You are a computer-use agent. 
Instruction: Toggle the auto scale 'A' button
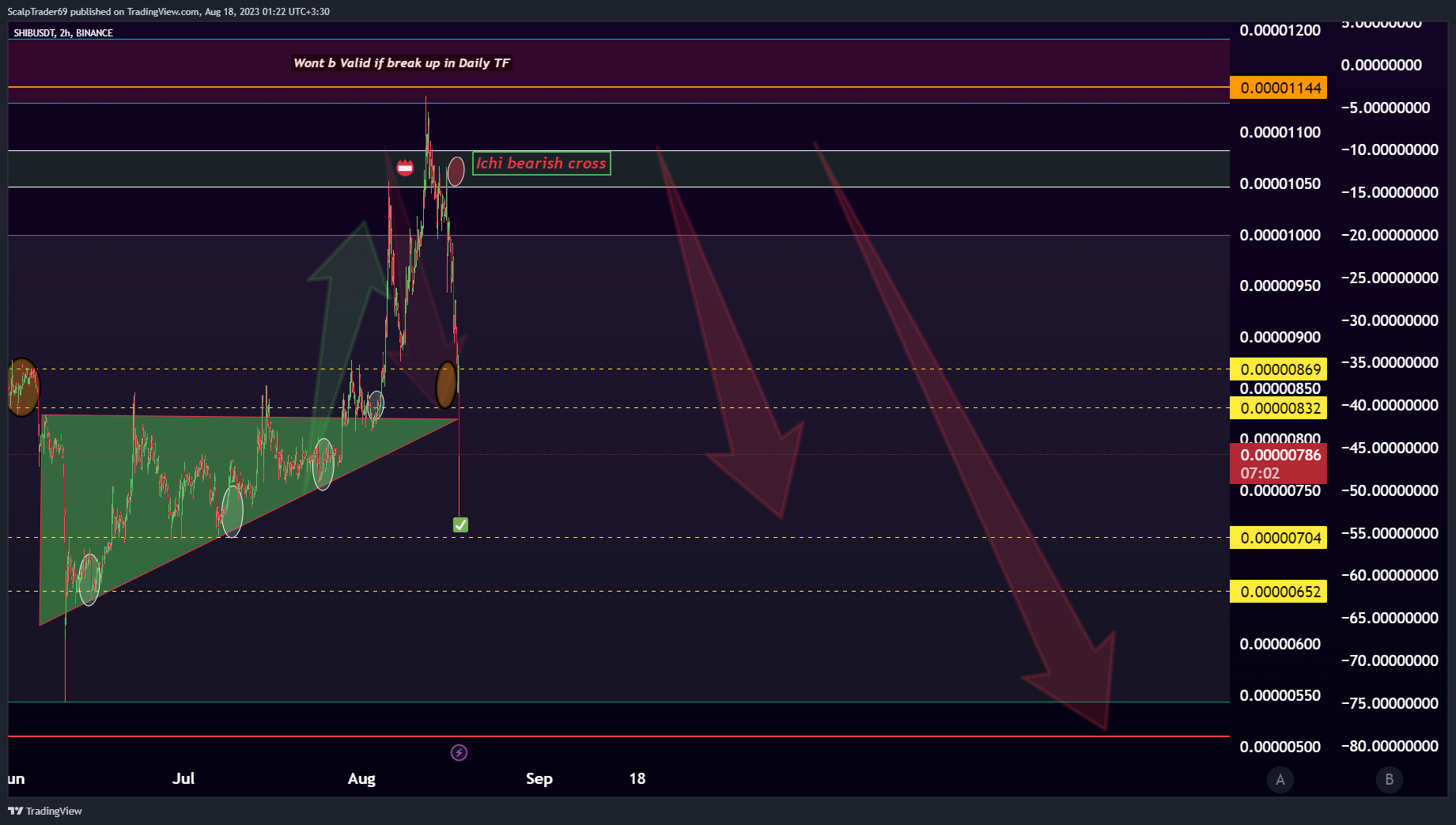(x=1280, y=780)
